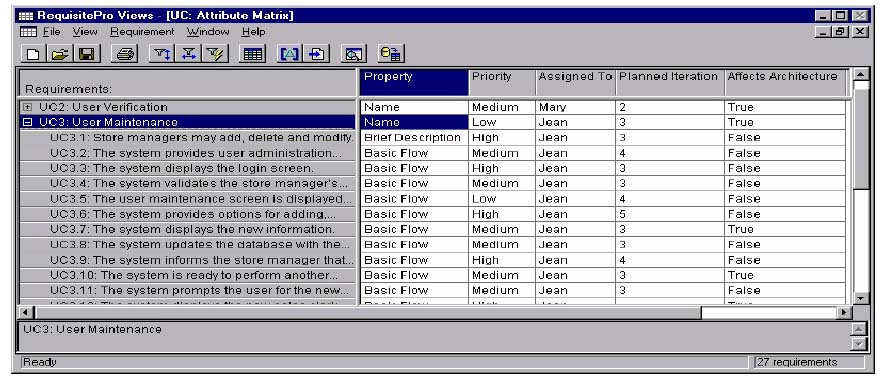Click the Property column header
Screen dimensions: 882x378
pos(414,83)
